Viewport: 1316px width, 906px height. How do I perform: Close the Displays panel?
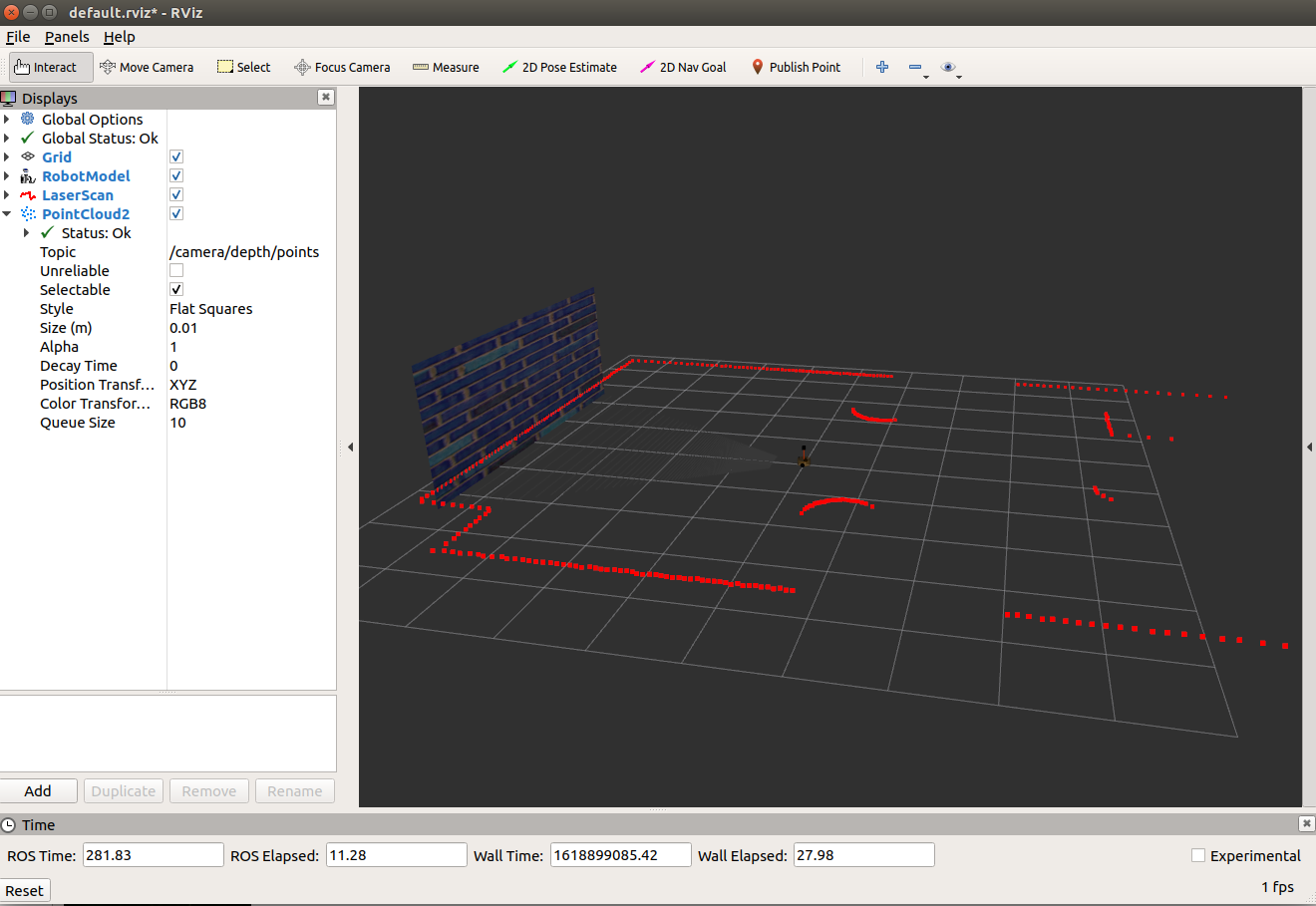pyautogui.click(x=325, y=97)
